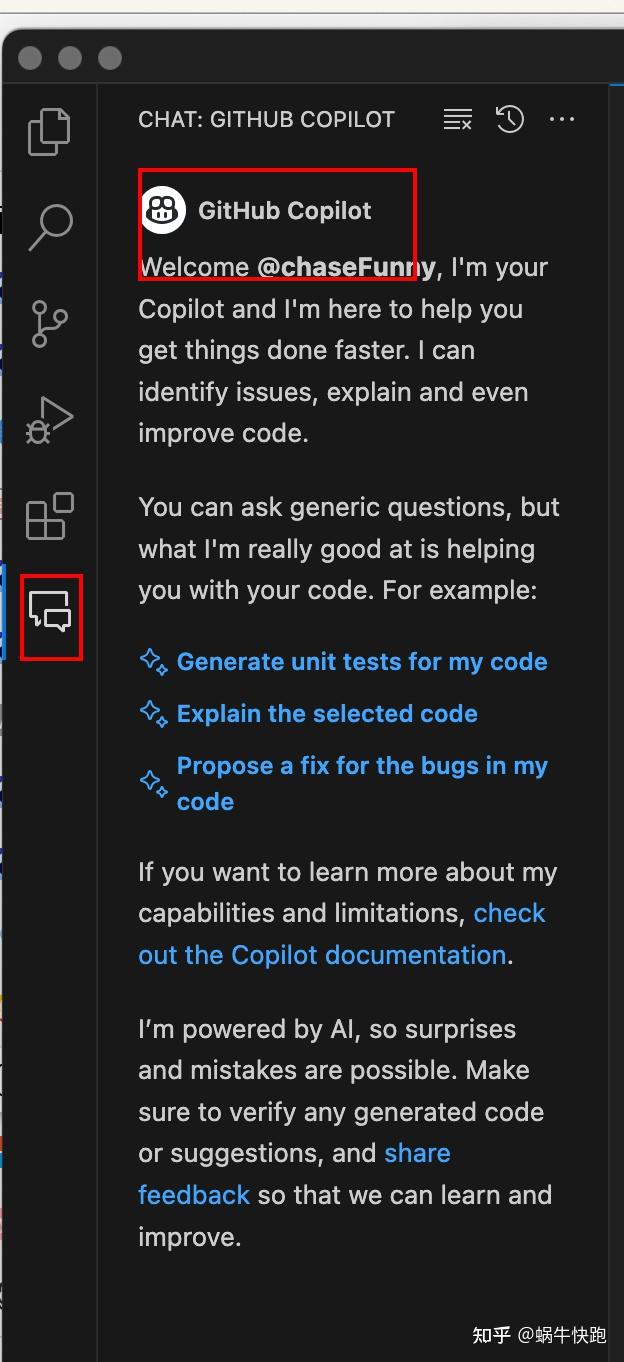This screenshot has width=624, height=1362.
Task: Clear the current Copilot chat
Action: [x=457, y=119]
